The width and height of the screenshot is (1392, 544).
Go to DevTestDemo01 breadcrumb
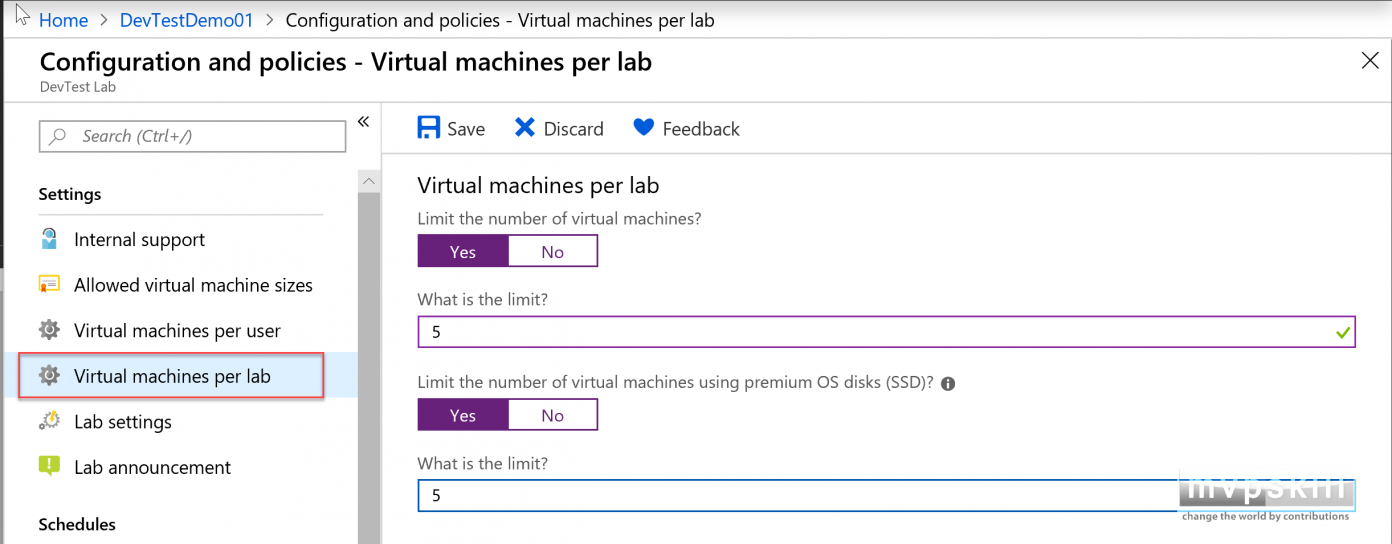pyautogui.click(x=186, y=19)
